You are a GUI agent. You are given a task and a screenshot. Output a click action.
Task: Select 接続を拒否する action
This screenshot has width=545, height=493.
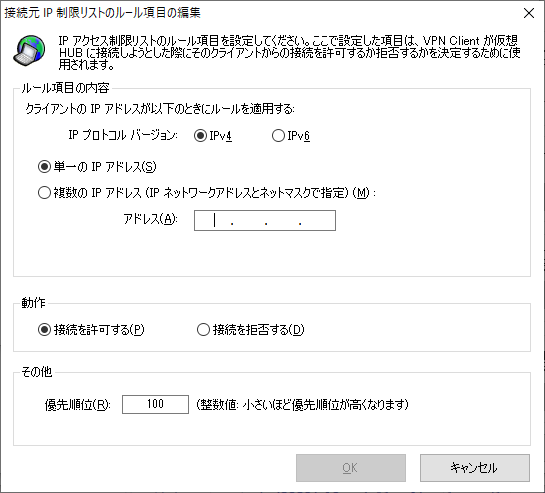point(251,329)
